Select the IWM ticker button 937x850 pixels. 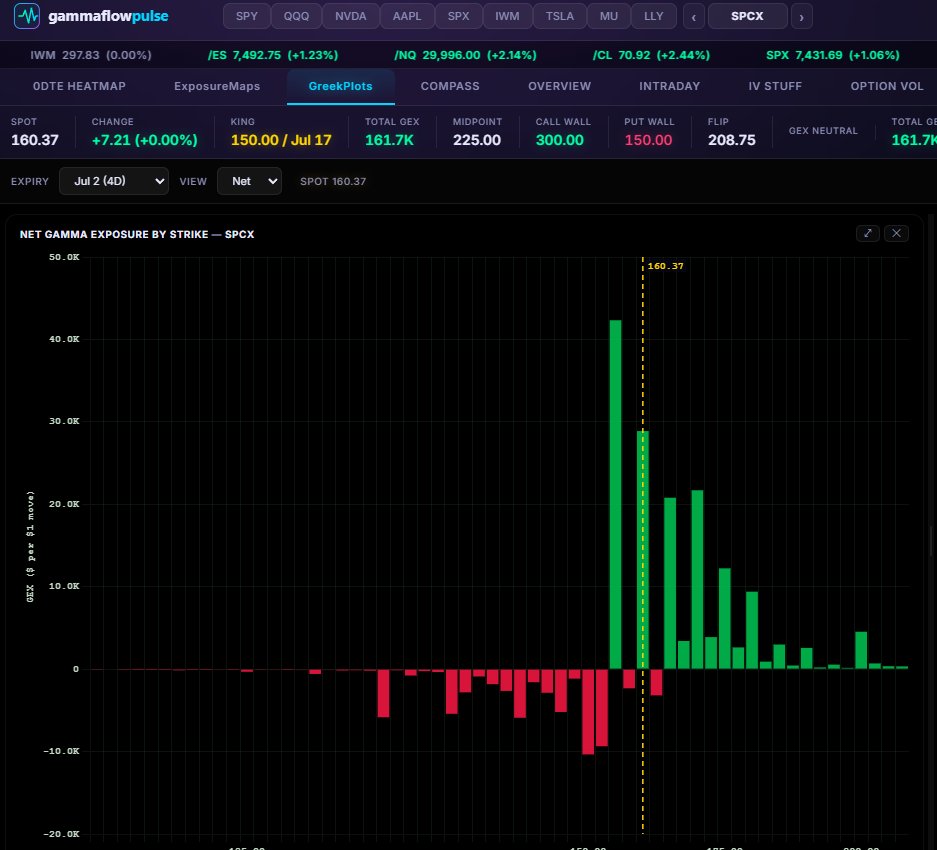[x=507, y=16]
